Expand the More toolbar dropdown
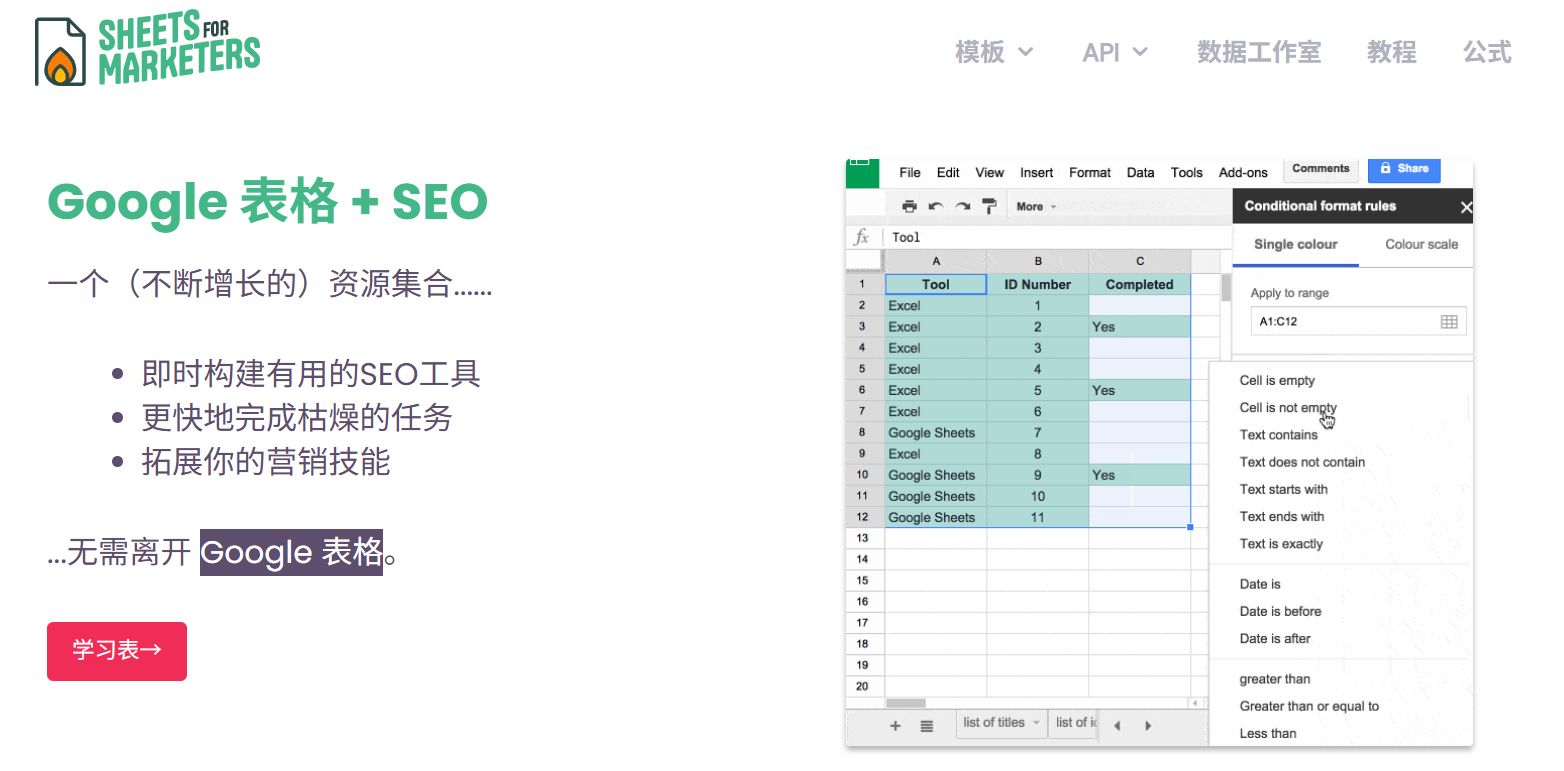The width and height of the screenshot is (1564, 771). coord(1034,206)
